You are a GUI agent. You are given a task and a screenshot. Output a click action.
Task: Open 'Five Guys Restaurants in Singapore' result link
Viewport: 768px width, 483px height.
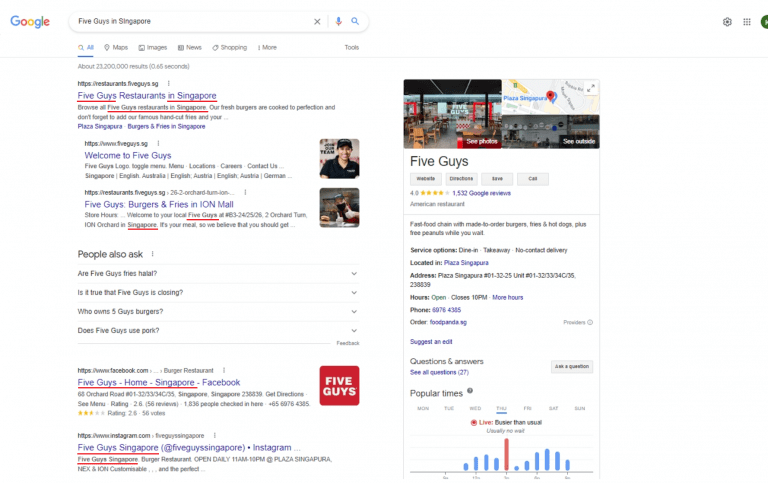point(147,96)
